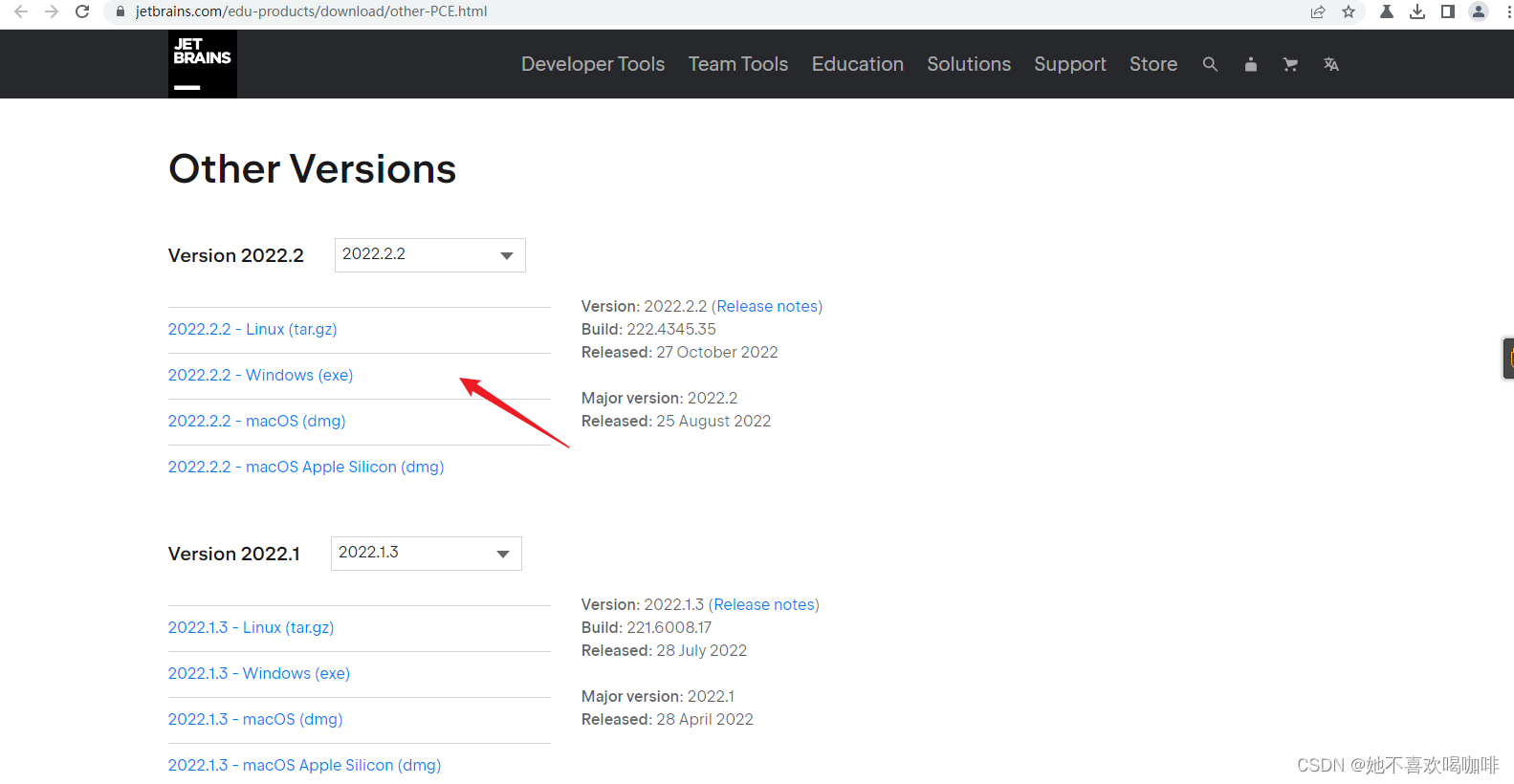Viewport: 1514px width, 784px height.
Task: Open browser profile avatar icon
Action: (1479, 11)
